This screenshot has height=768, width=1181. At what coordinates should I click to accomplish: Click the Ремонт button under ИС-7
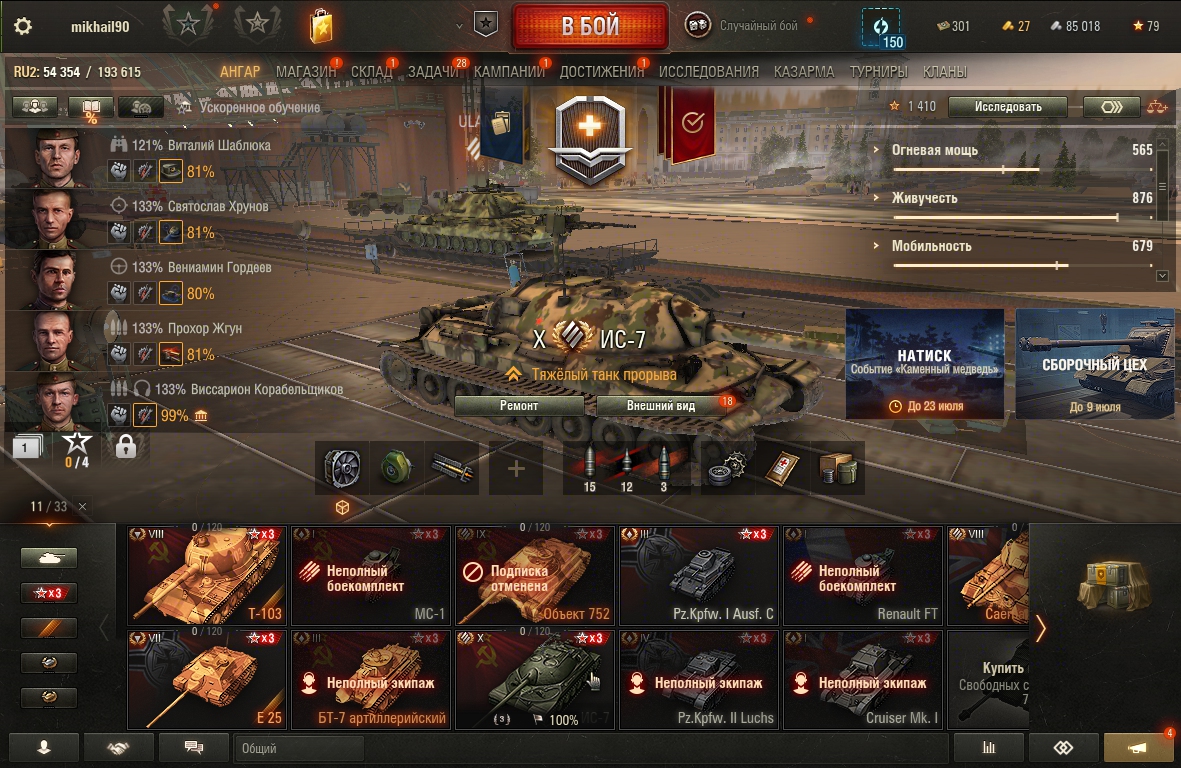(x=519, y=406)
